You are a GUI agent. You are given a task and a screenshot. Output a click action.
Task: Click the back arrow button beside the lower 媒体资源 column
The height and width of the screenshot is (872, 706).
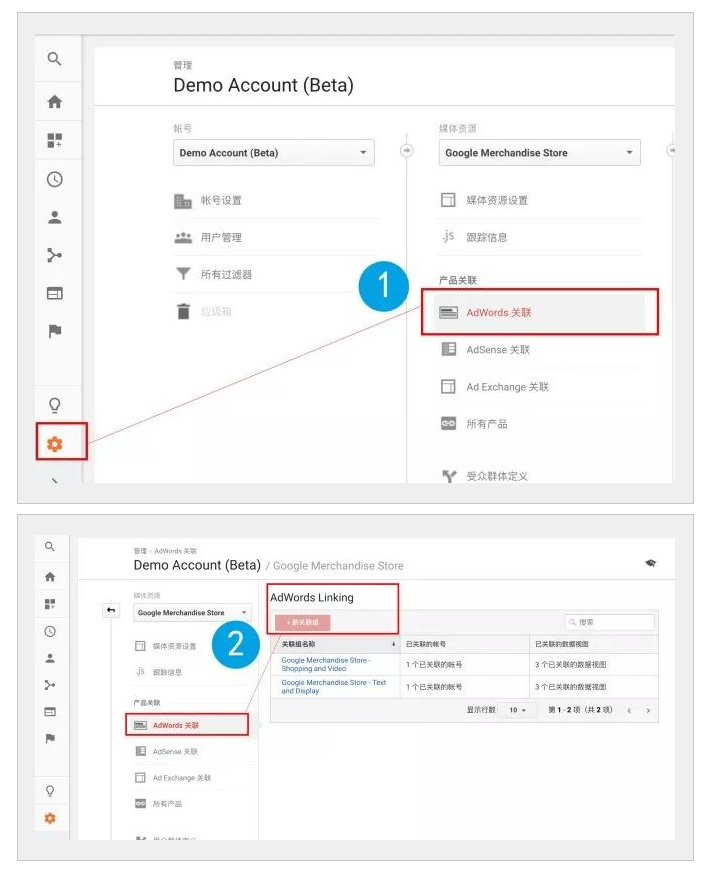pos(112,611)
